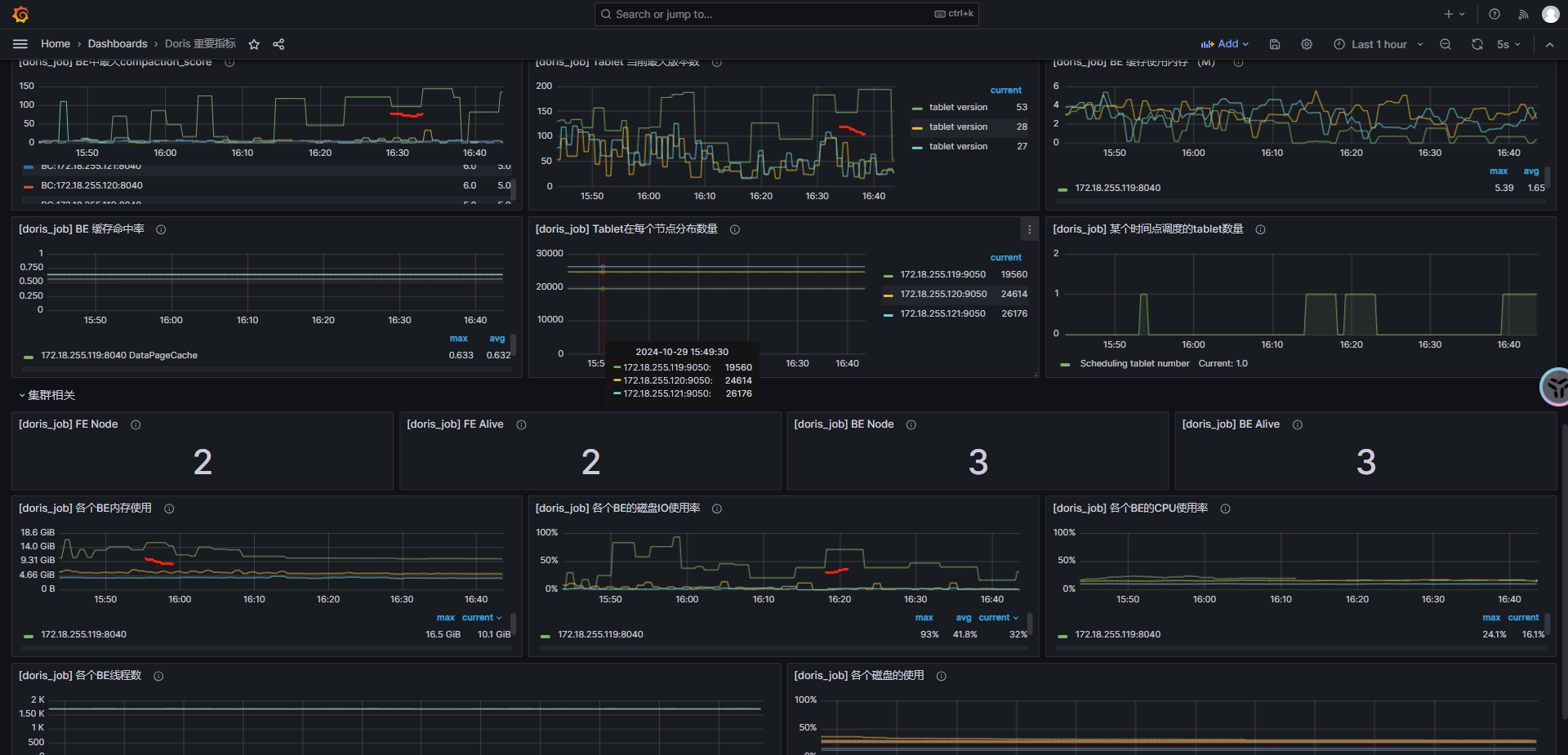Show info icon for FE Node panel
The height and width of the screenshot is (755, 1568).
tap(136, 424)
